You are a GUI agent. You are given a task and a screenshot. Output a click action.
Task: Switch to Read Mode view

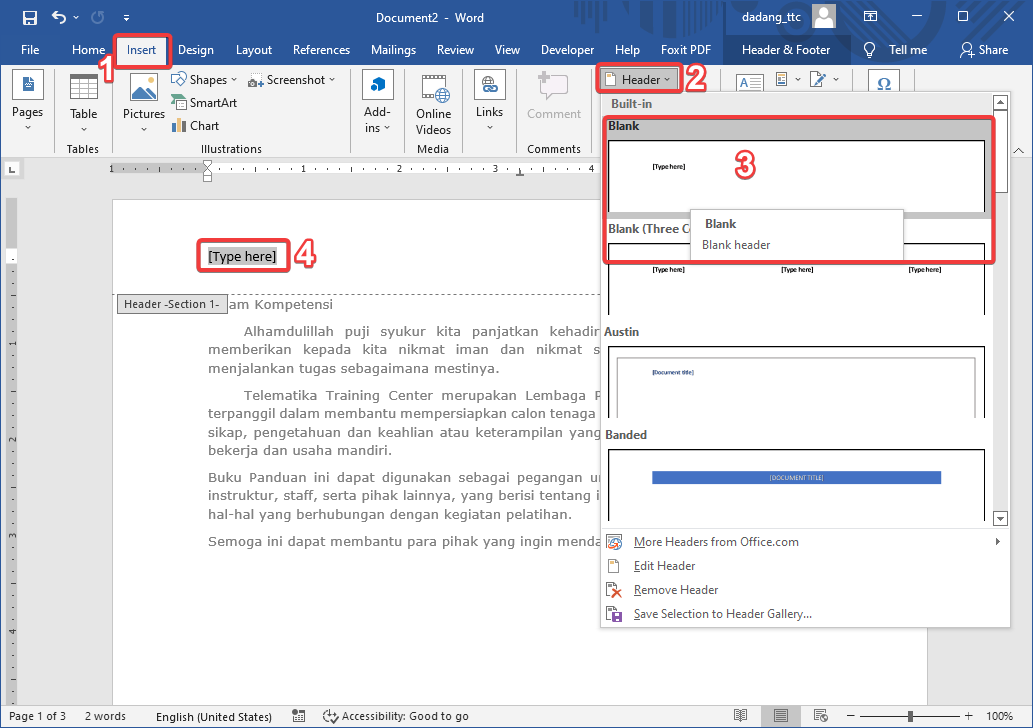[x=741, y=716]
